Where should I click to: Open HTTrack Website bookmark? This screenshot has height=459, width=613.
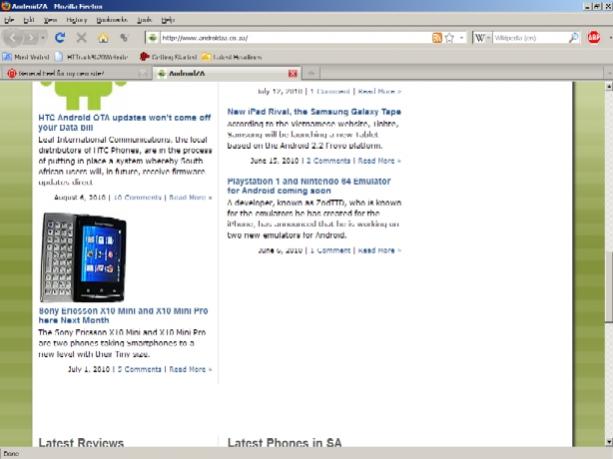pyautogui.click(x=91, y=57)
